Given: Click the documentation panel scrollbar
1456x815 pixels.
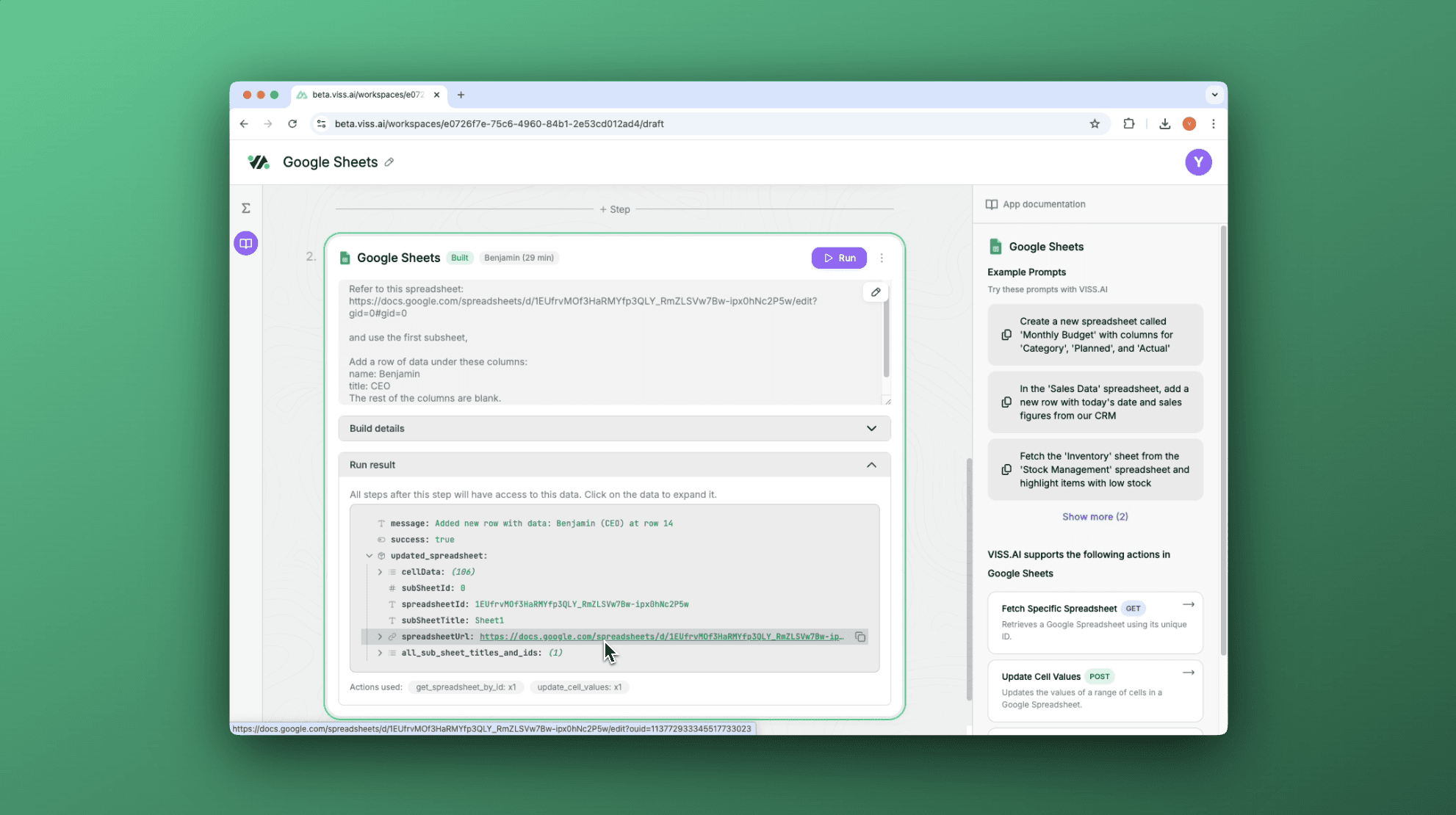Looking at the screenshot, I should pyautogui.click(x=1223, y=441).
